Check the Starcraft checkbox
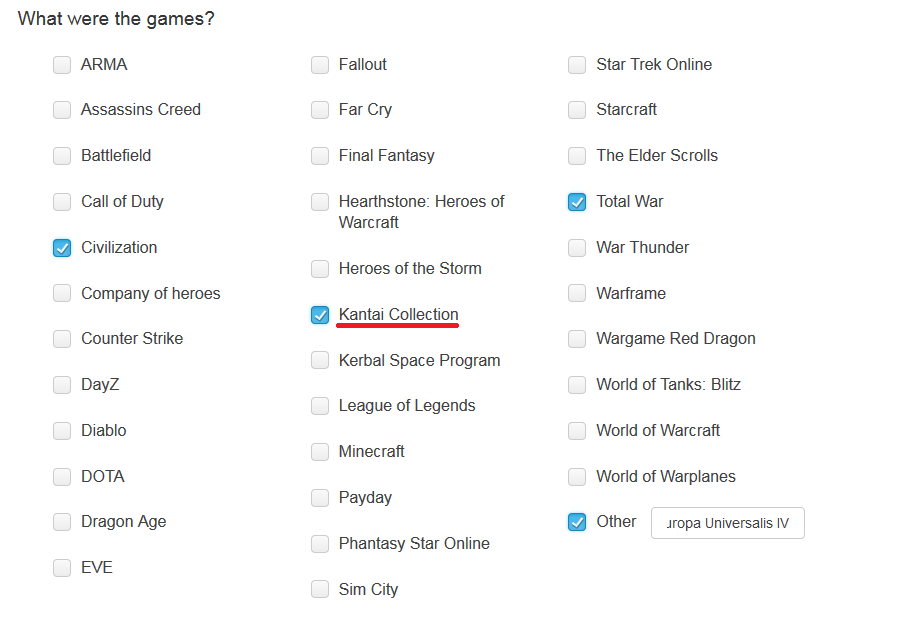Screen dimensions: 912x625 tap(577, 110)
